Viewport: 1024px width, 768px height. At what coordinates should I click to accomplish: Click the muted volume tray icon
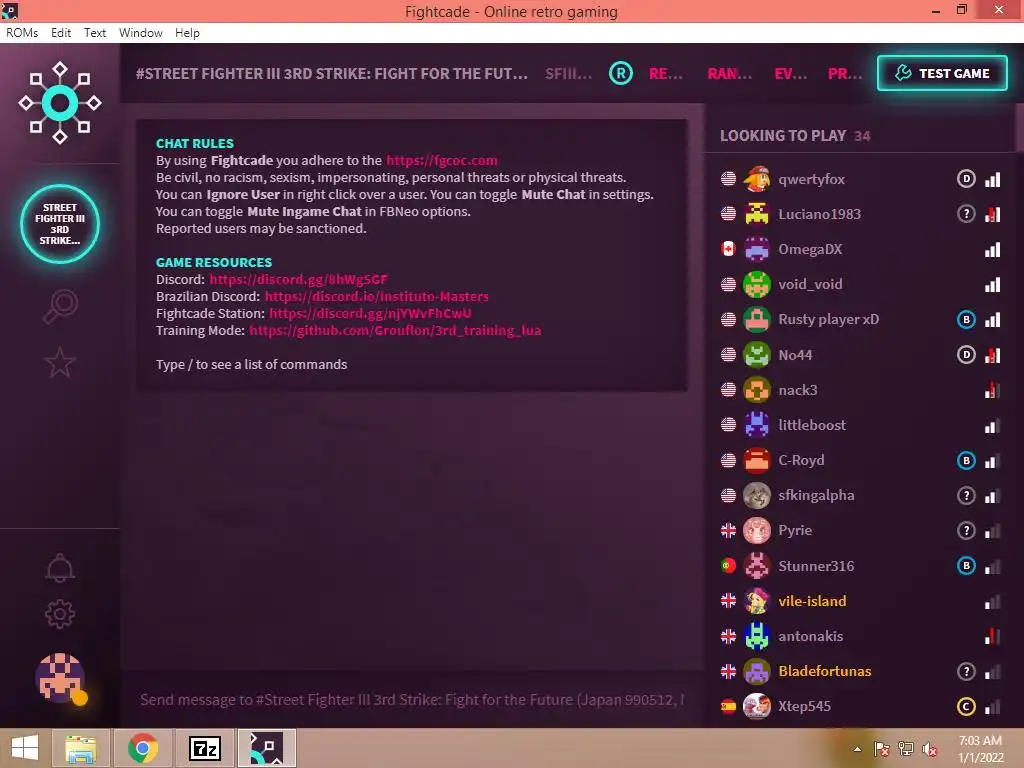click(x=929, y=749)
